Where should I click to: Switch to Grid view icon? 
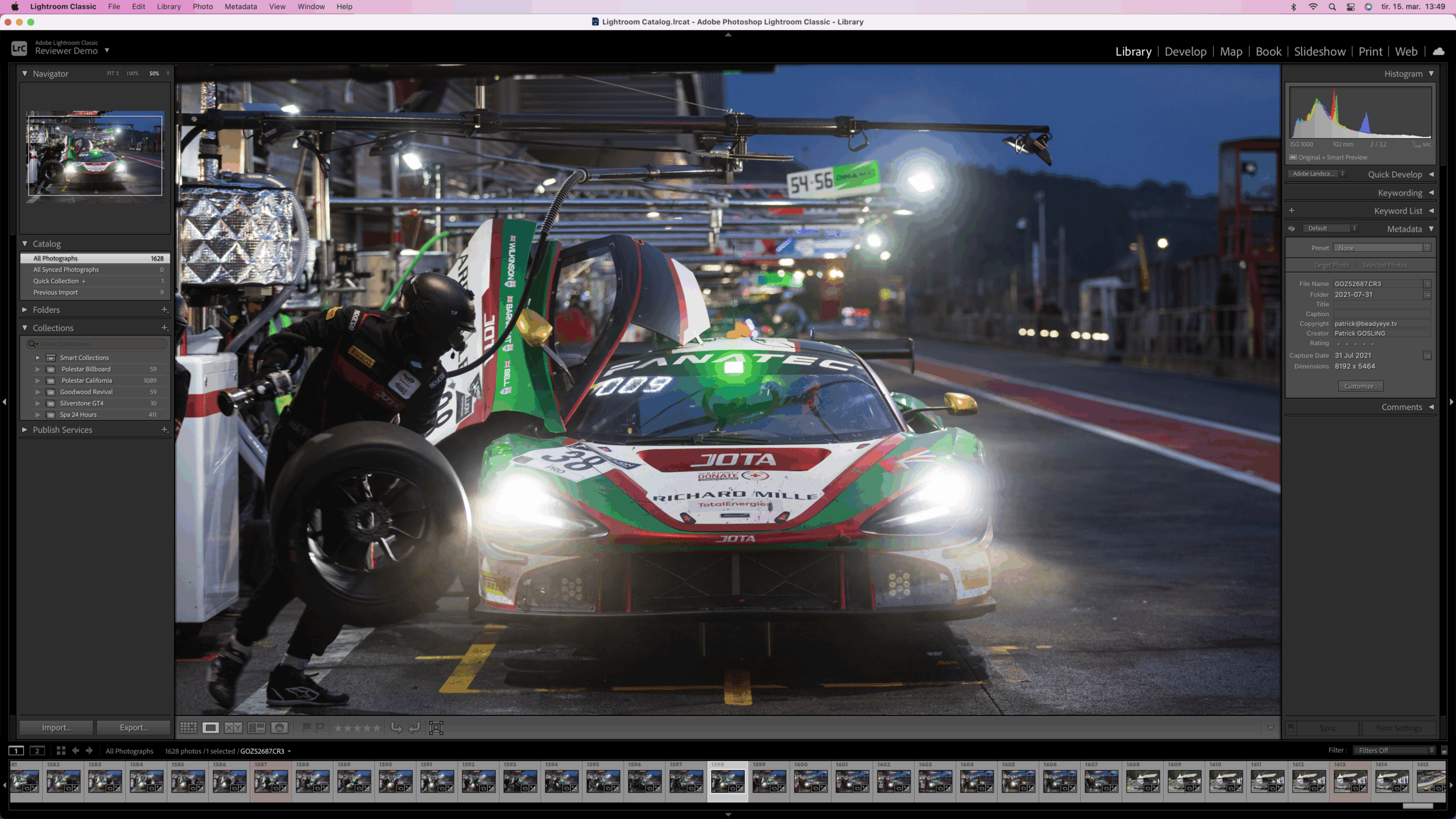(188, 727)
